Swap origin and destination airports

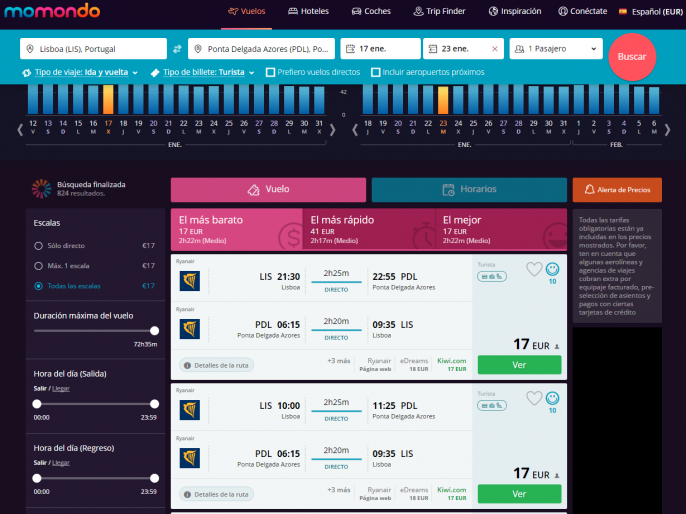coord(177,49)
